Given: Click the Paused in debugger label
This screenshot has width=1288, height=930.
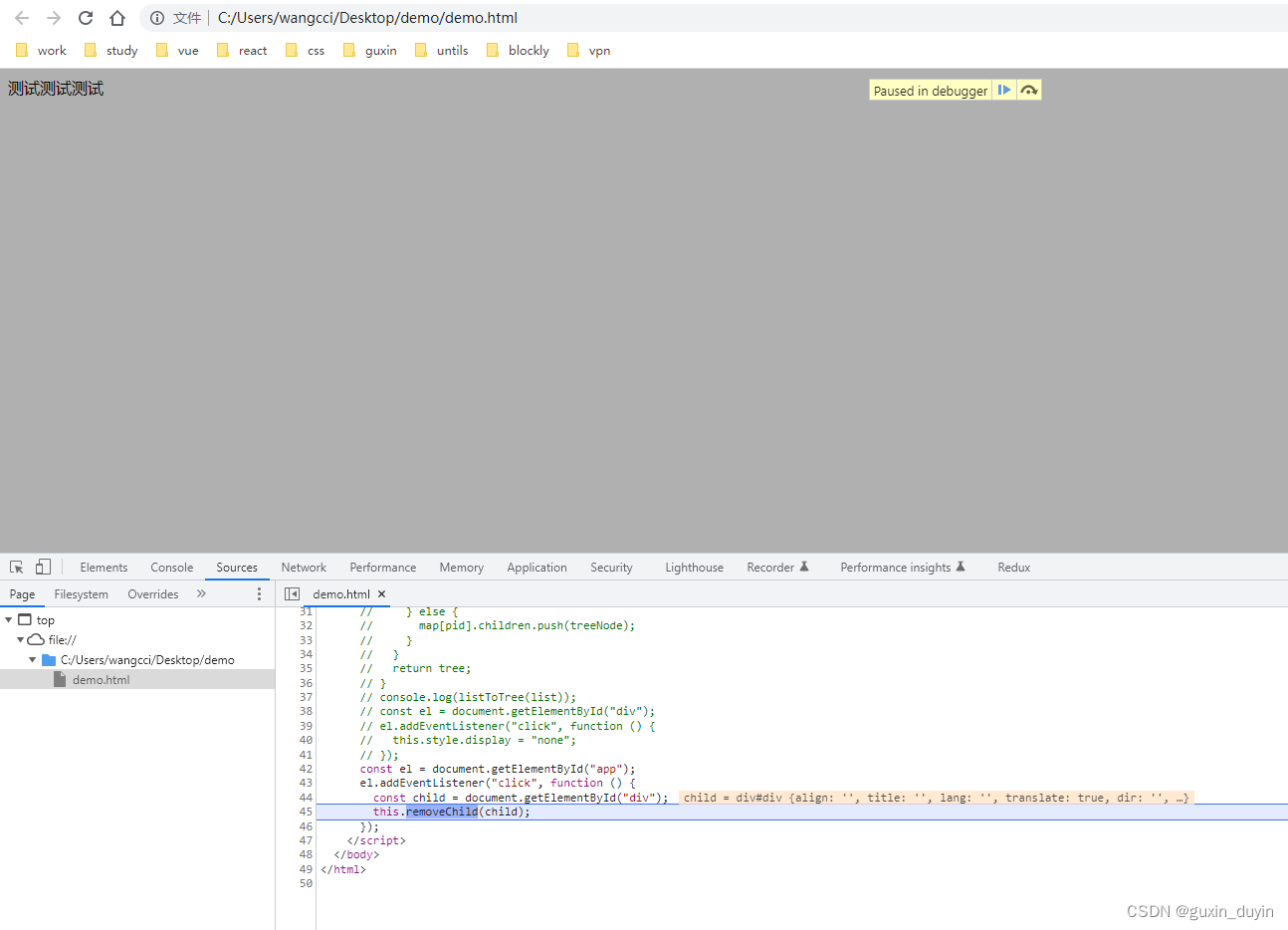Looking at the screenshot, I should 931,91.
